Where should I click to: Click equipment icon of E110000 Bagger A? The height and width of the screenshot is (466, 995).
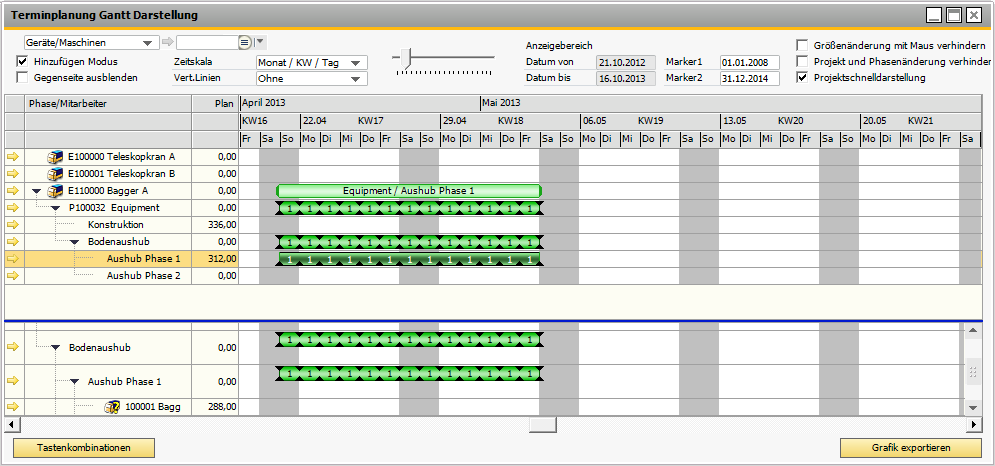(x=56, y=190)
